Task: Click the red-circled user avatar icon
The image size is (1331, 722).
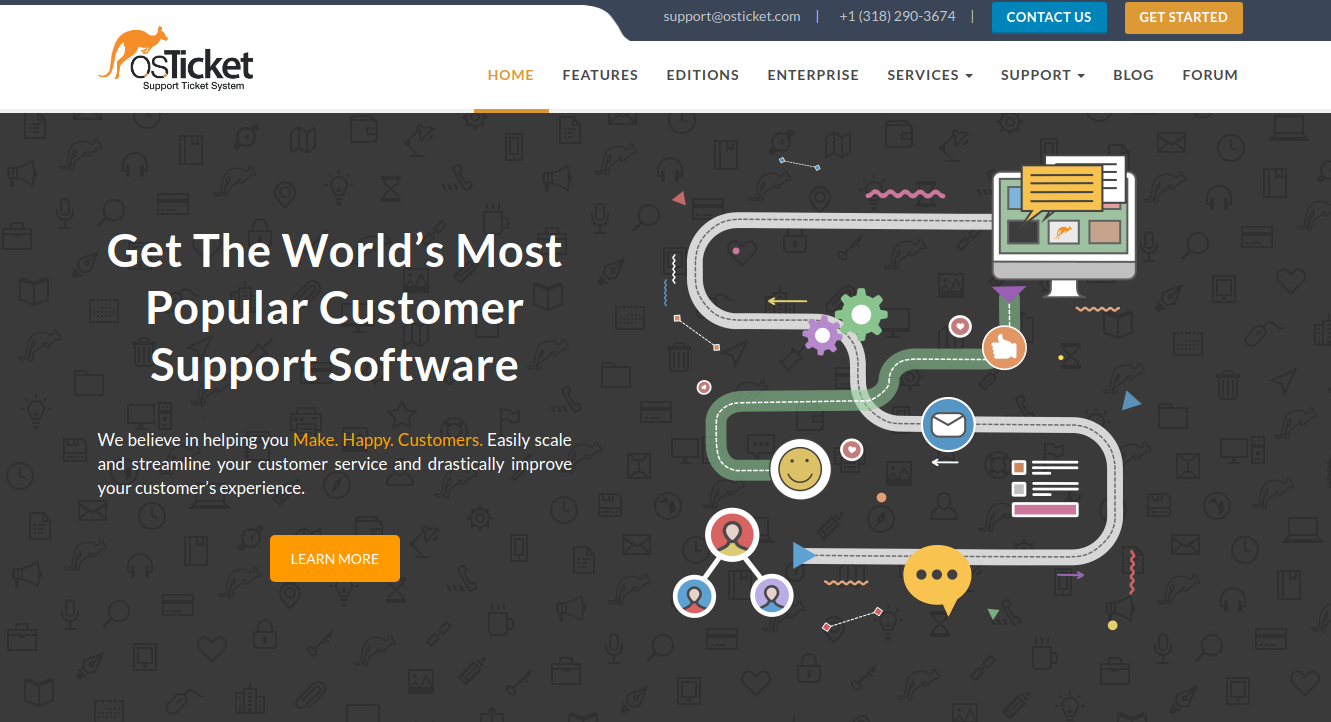Action: [733, 534]
